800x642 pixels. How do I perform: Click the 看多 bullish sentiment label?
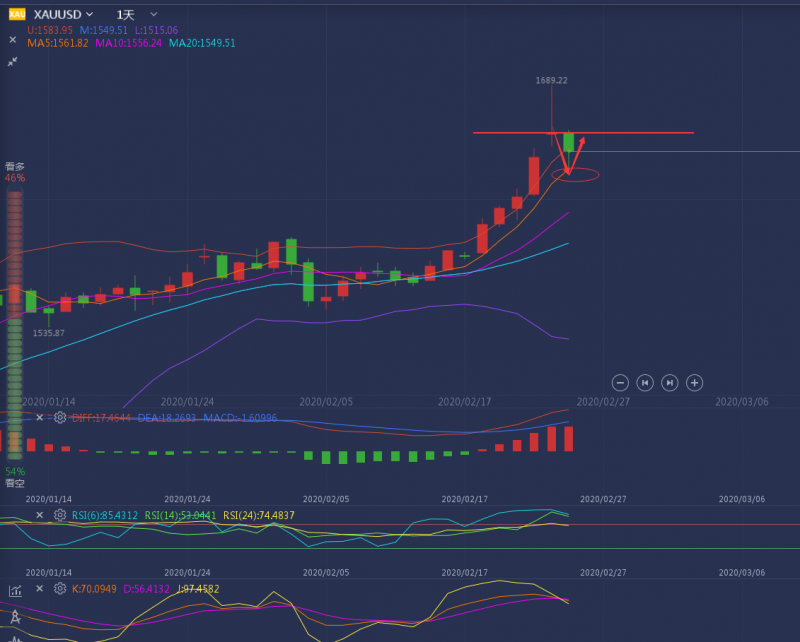[x=15, y=166]
